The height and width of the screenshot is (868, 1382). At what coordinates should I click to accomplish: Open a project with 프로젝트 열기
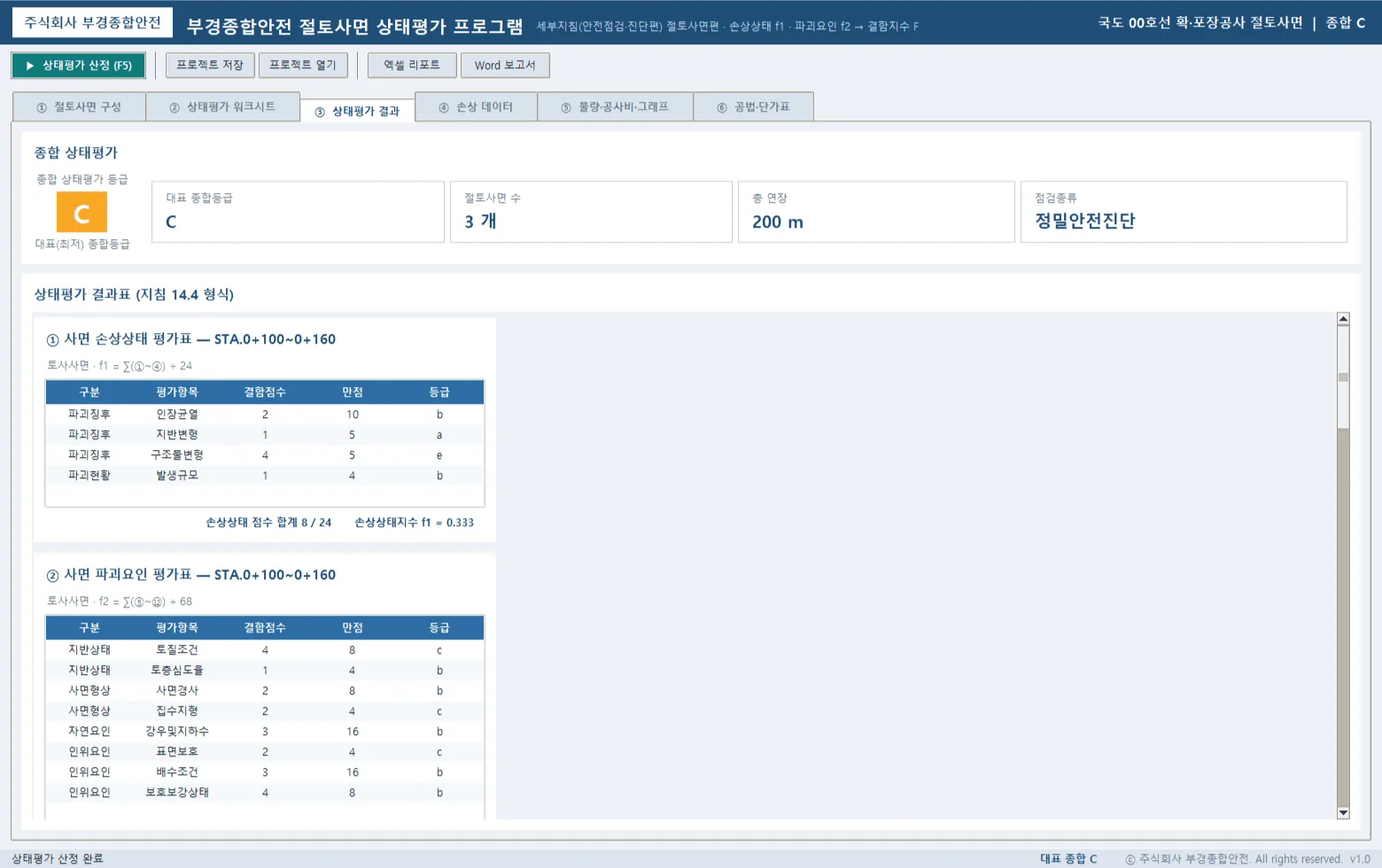[x=303, y=66]
